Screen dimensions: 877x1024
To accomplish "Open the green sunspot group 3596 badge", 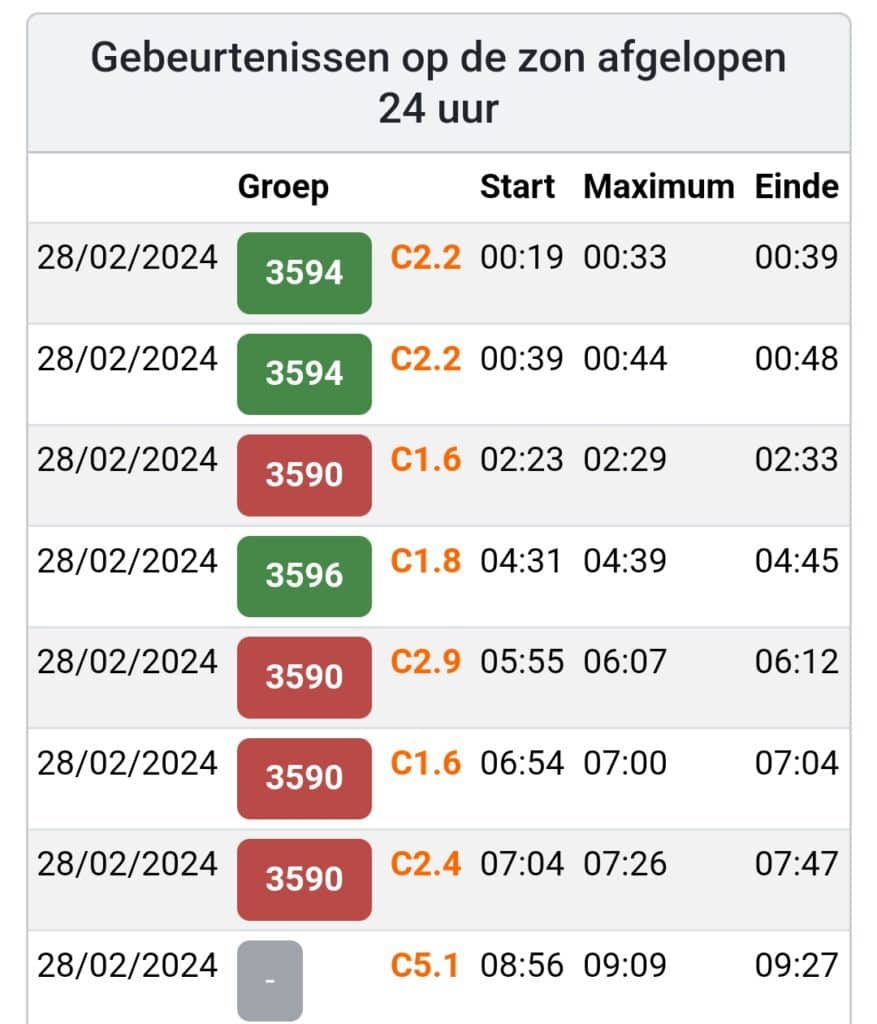I will (304, 576).
